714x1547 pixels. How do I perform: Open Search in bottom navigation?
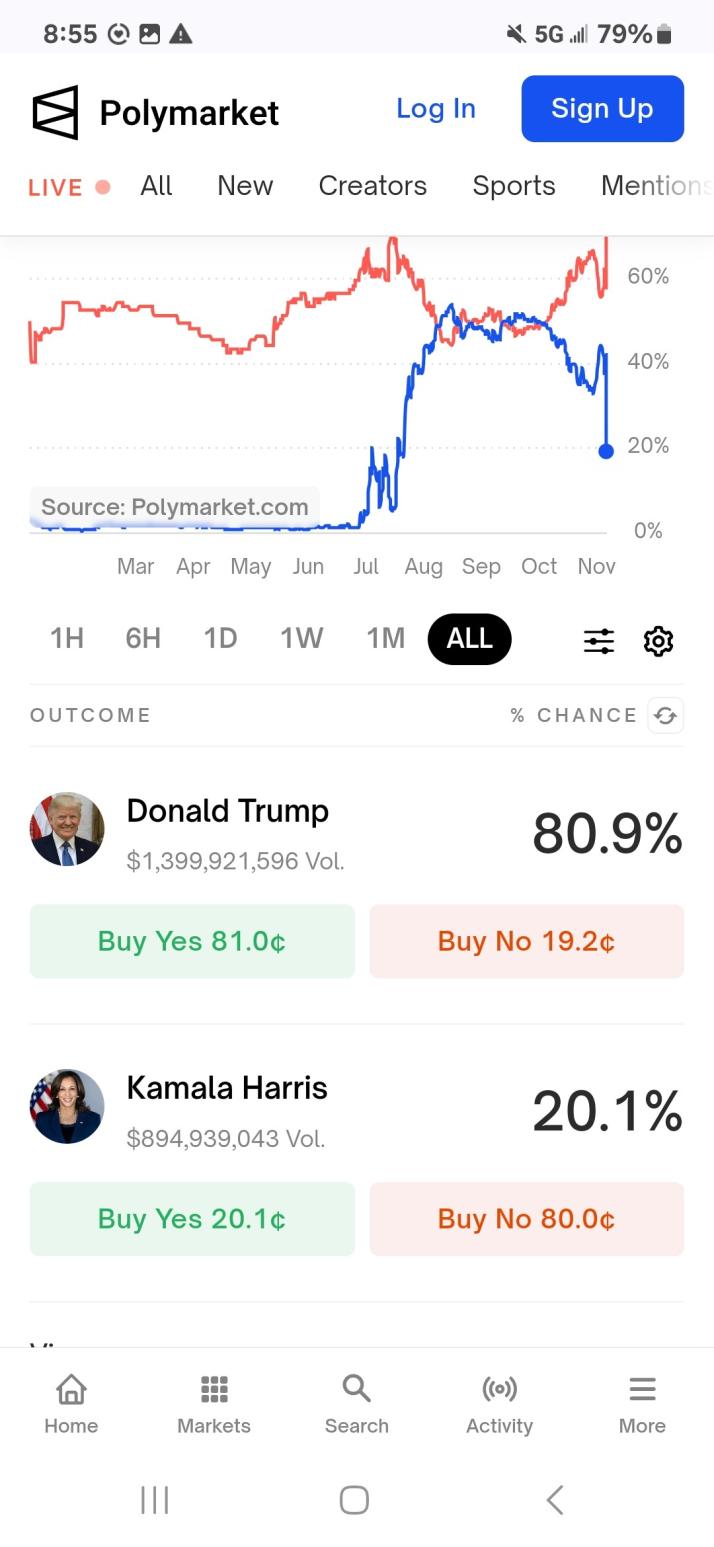coord(356,1403)
